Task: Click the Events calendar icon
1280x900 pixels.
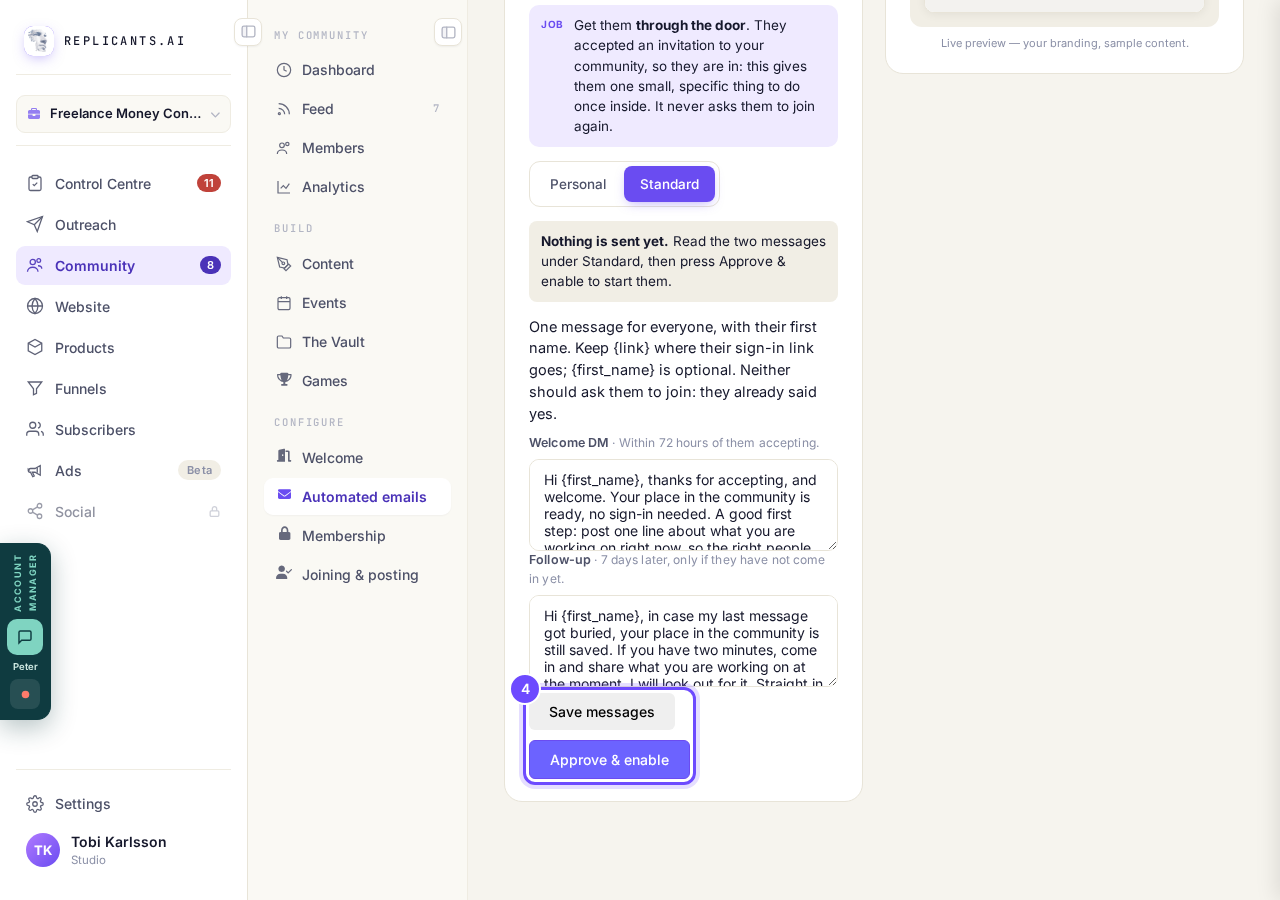Action: click(284, 303)
